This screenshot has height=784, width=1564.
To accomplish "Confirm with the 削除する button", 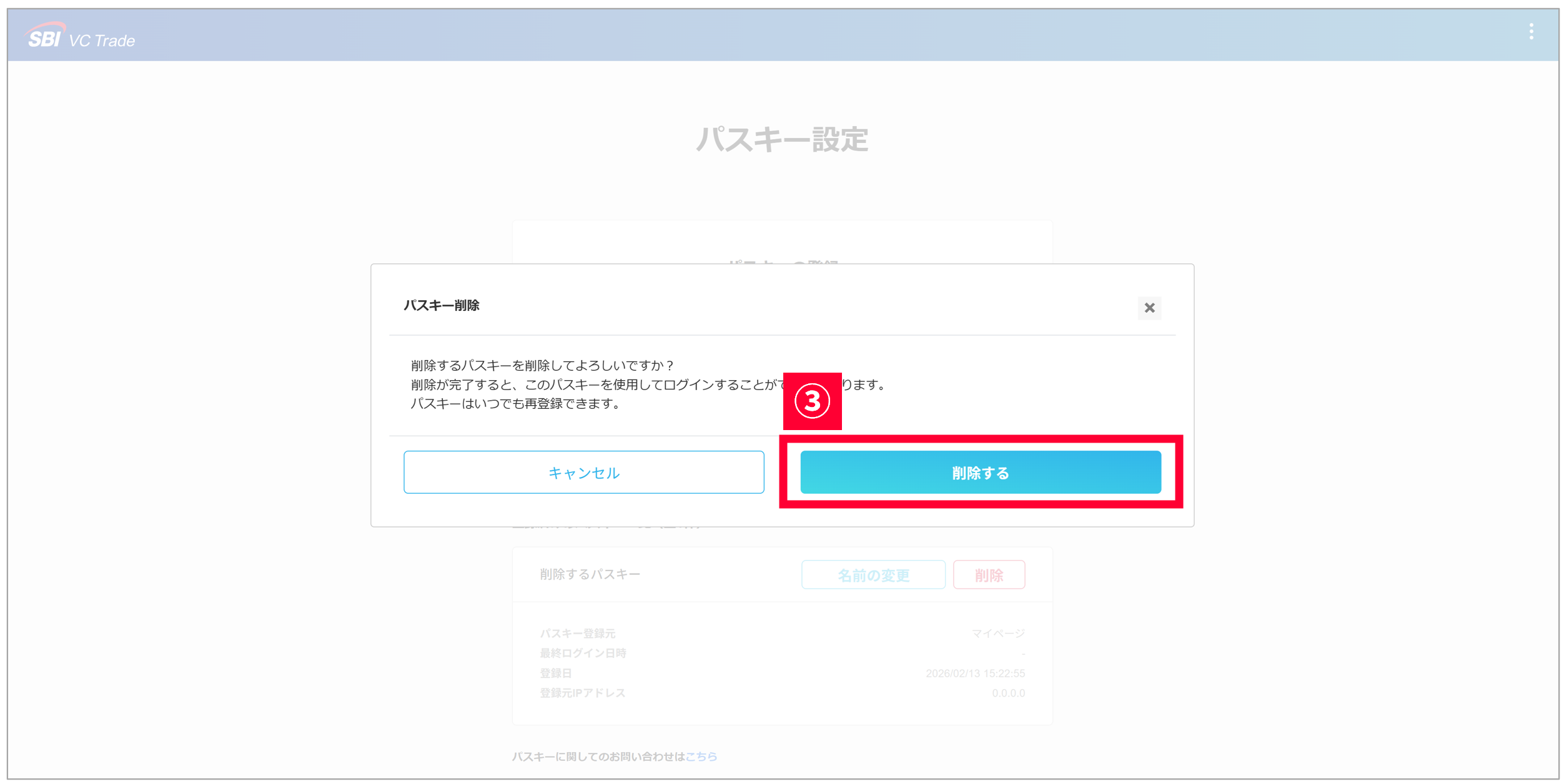I will click(980, 473).
